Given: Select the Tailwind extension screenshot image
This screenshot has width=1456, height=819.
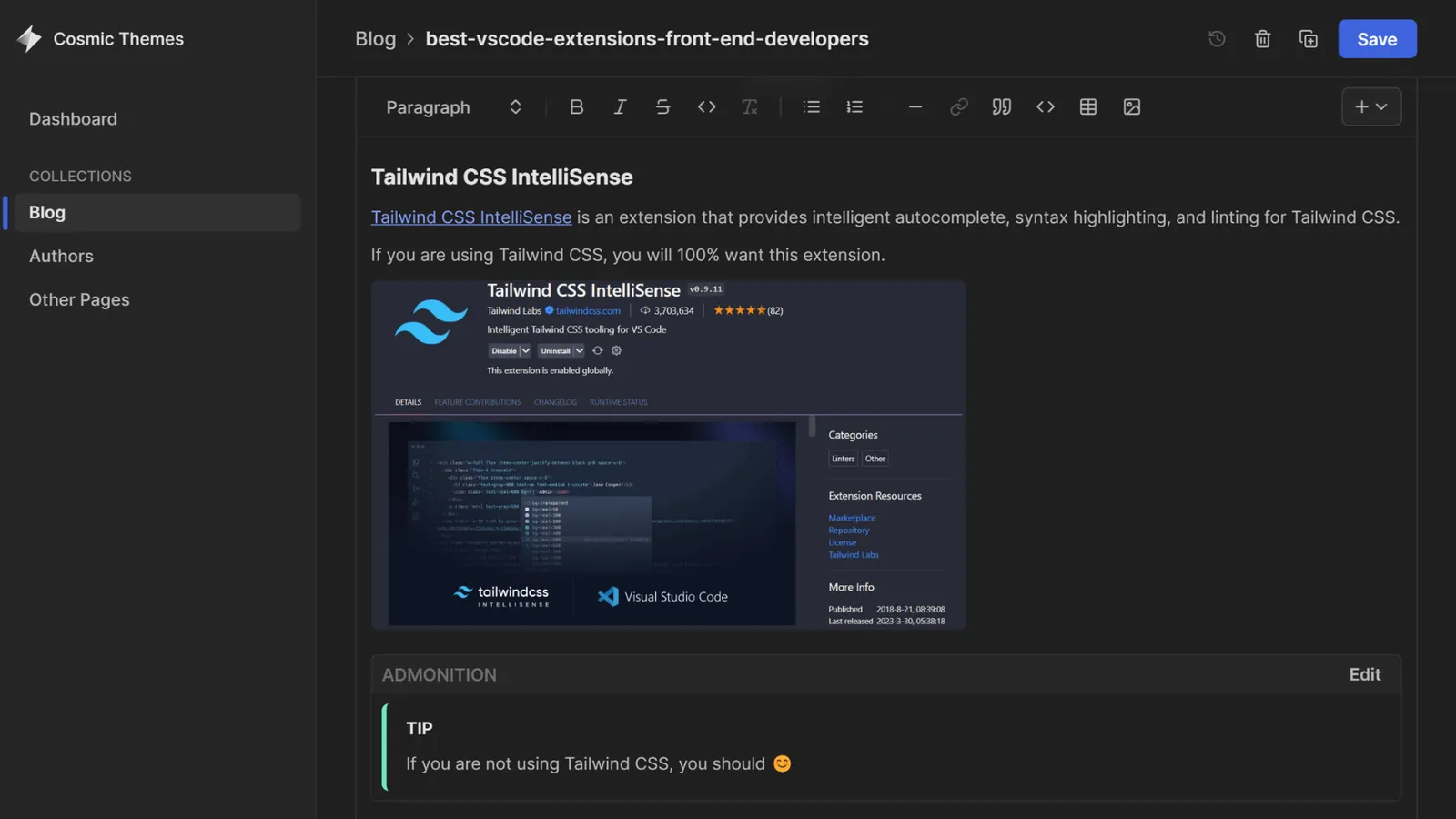Looking at the screenshot, I should click(x=668, y=455).
